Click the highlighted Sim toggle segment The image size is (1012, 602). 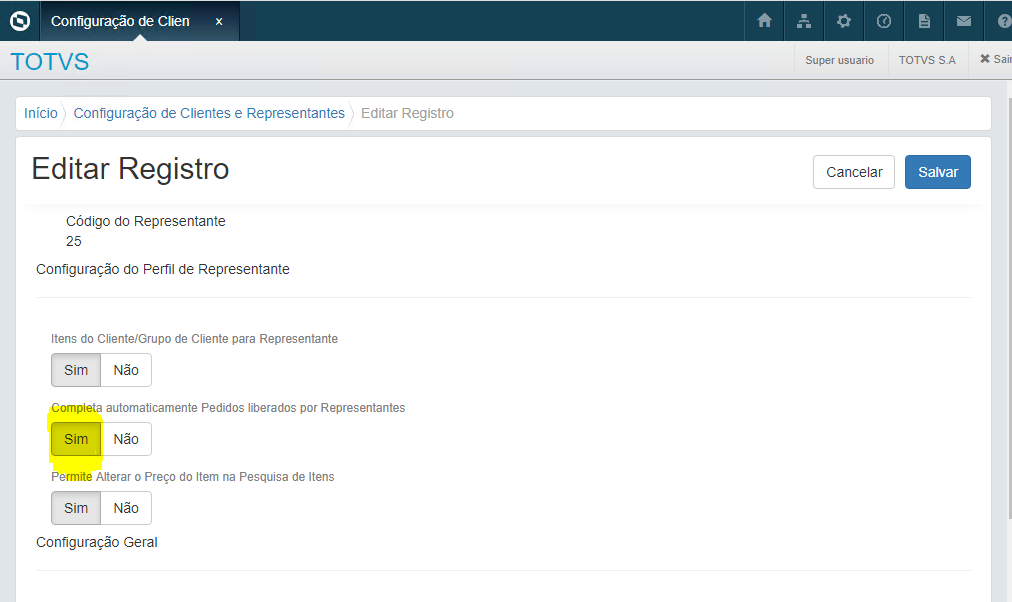(x=75, y=438)
